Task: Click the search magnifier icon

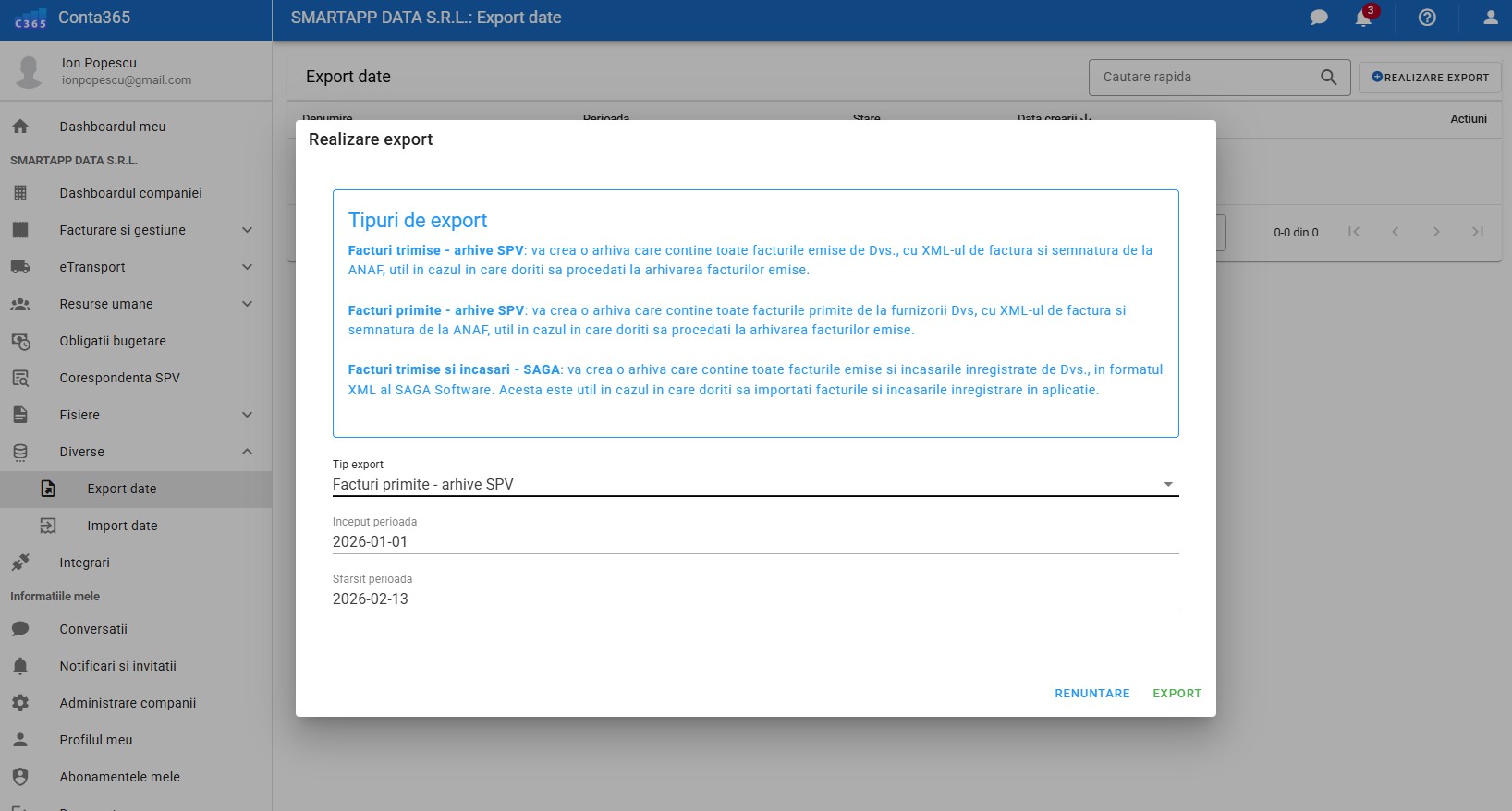Action: [1328, 78]
